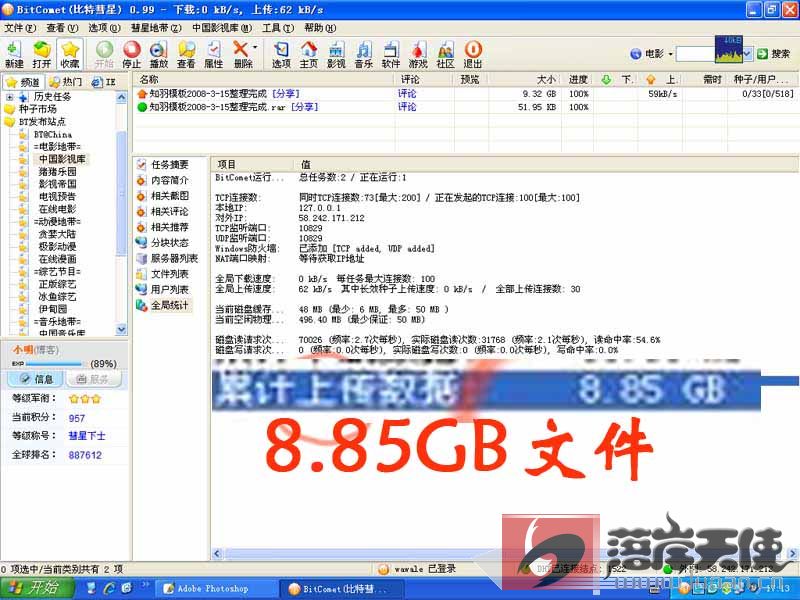Screen dimensions: 800x600
Task: Expand the 历史任务 tree node
Action: (x=9, y=97)
